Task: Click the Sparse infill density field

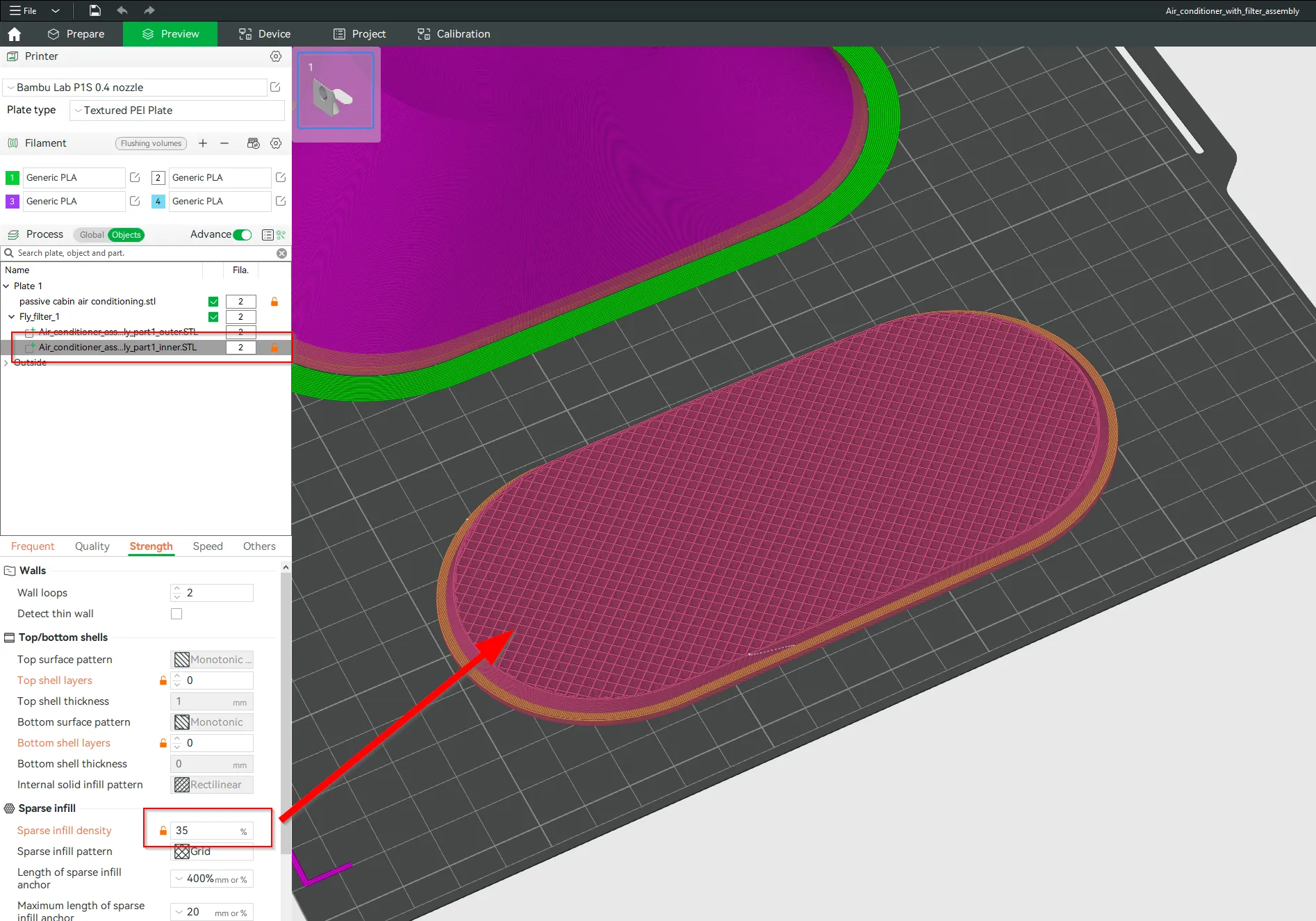Action: pyautogui.click(x=212, y=831)
